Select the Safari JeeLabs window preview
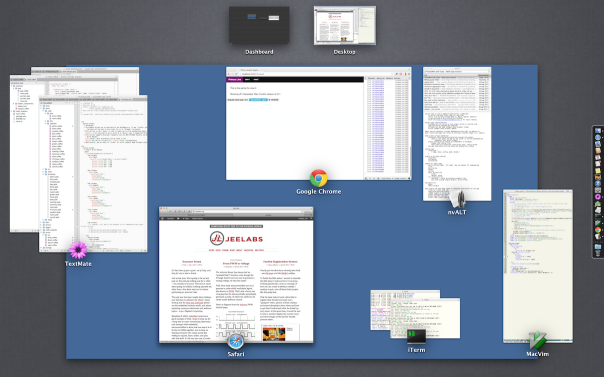The image size is (604, 377). (x=236, y=275)
